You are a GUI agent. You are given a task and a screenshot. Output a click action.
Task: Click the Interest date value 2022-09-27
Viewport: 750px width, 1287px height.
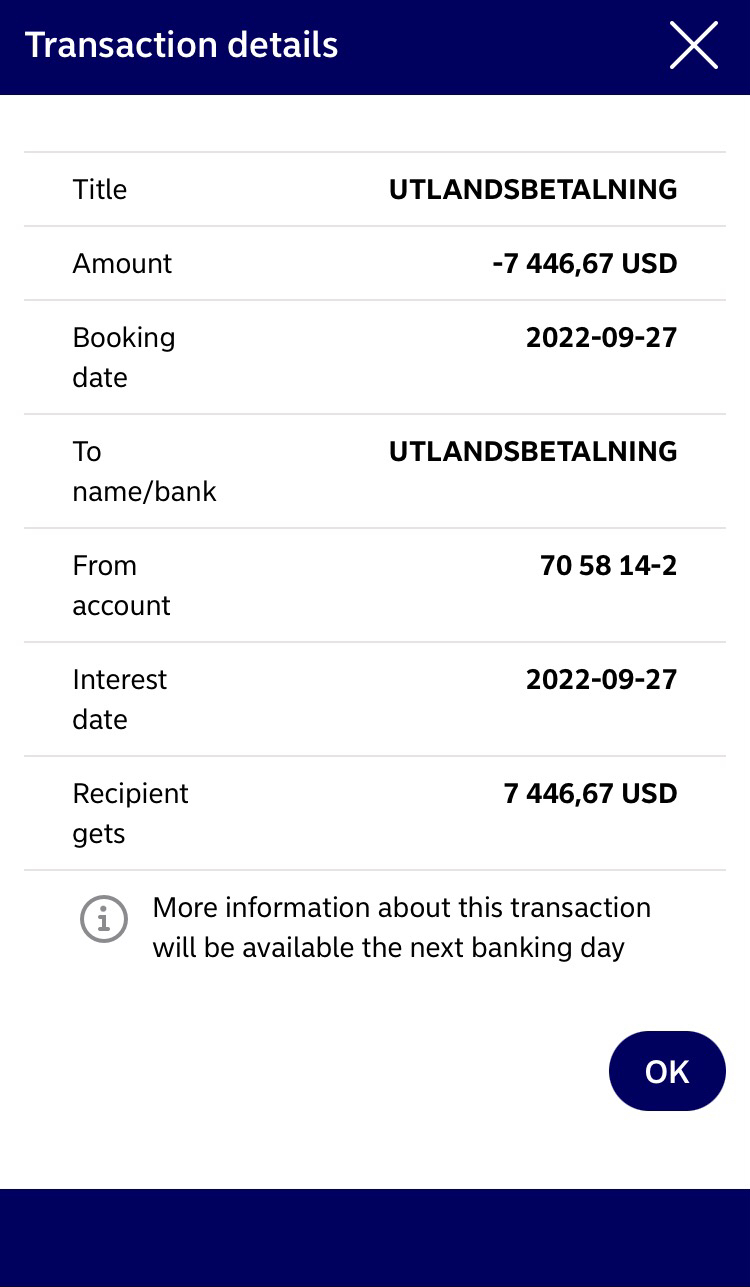[x=601, y=679]
